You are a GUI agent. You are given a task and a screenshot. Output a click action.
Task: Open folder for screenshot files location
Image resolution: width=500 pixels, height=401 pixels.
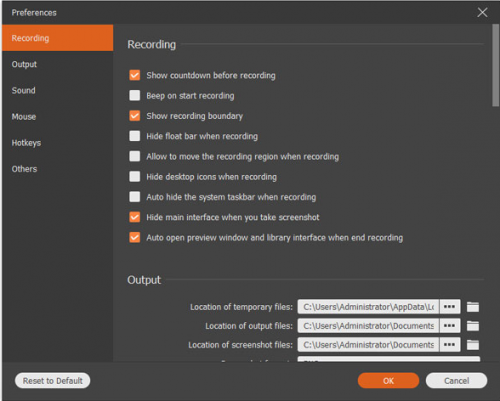(473, 345)
